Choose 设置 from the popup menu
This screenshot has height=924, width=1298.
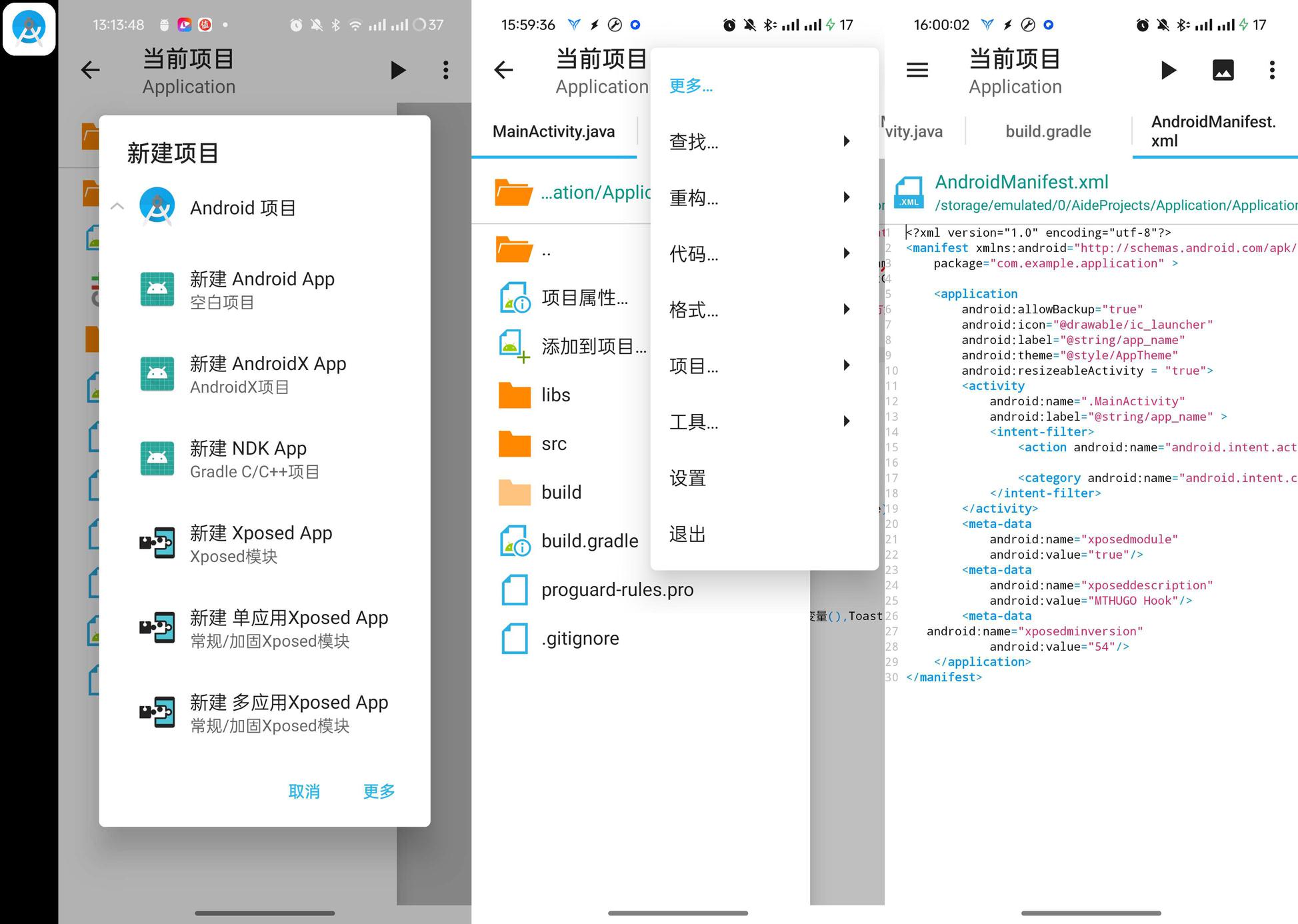tap(687, 478)
